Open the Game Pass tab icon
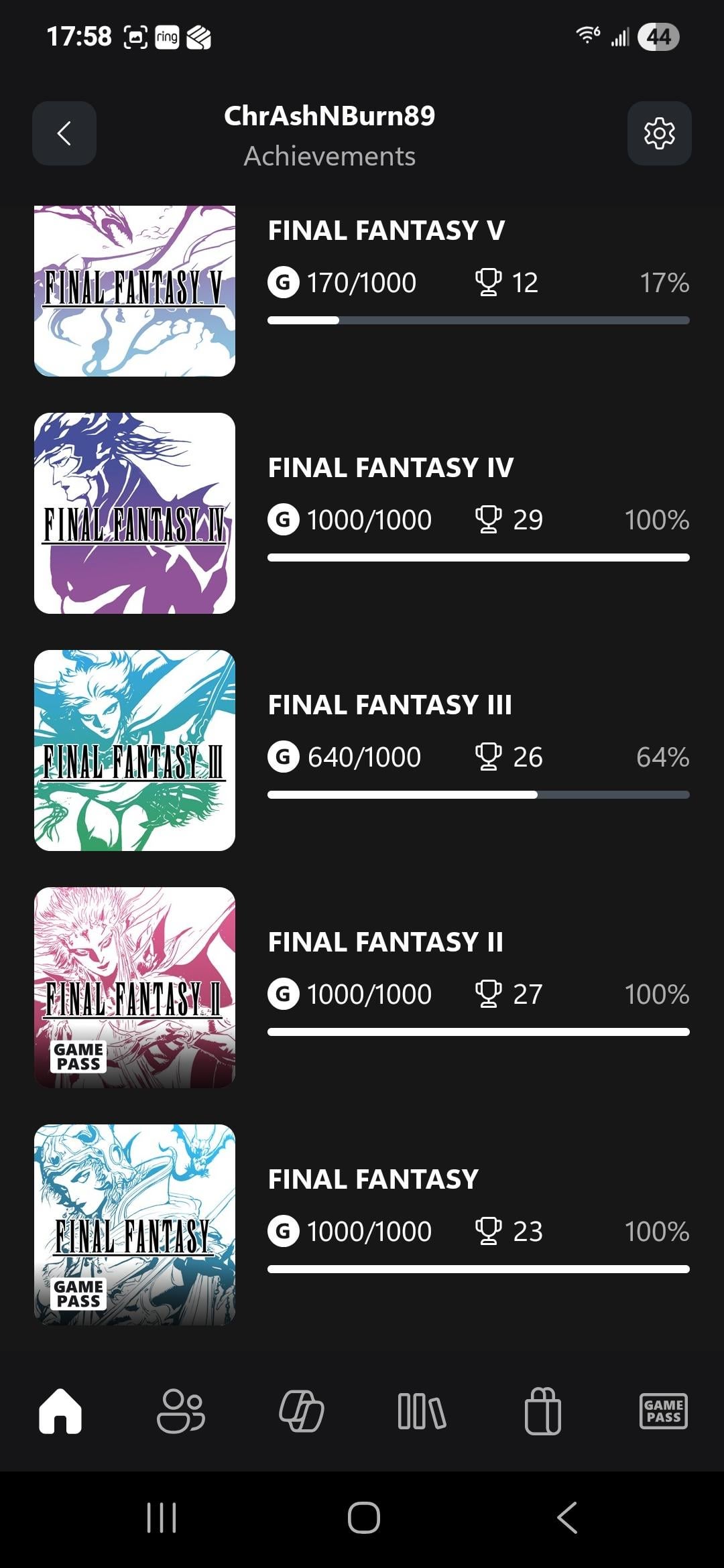724x1568 pixels. tap(663, 1411)
